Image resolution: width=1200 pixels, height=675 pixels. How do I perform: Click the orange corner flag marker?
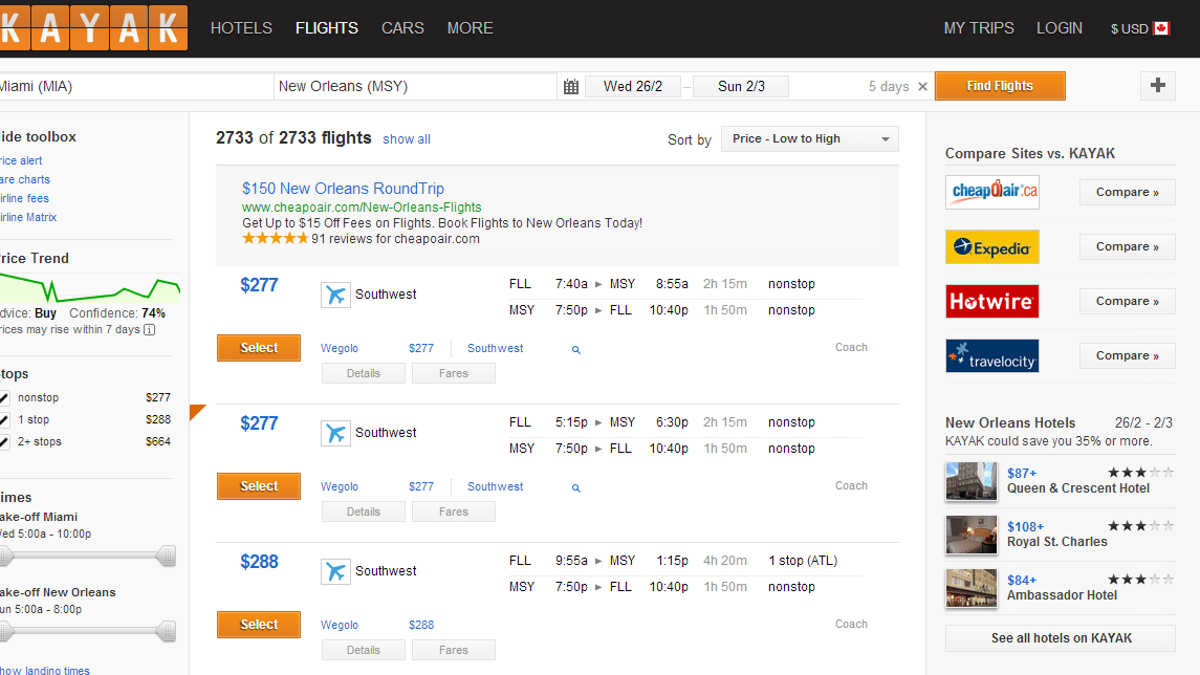coord(197,411)
